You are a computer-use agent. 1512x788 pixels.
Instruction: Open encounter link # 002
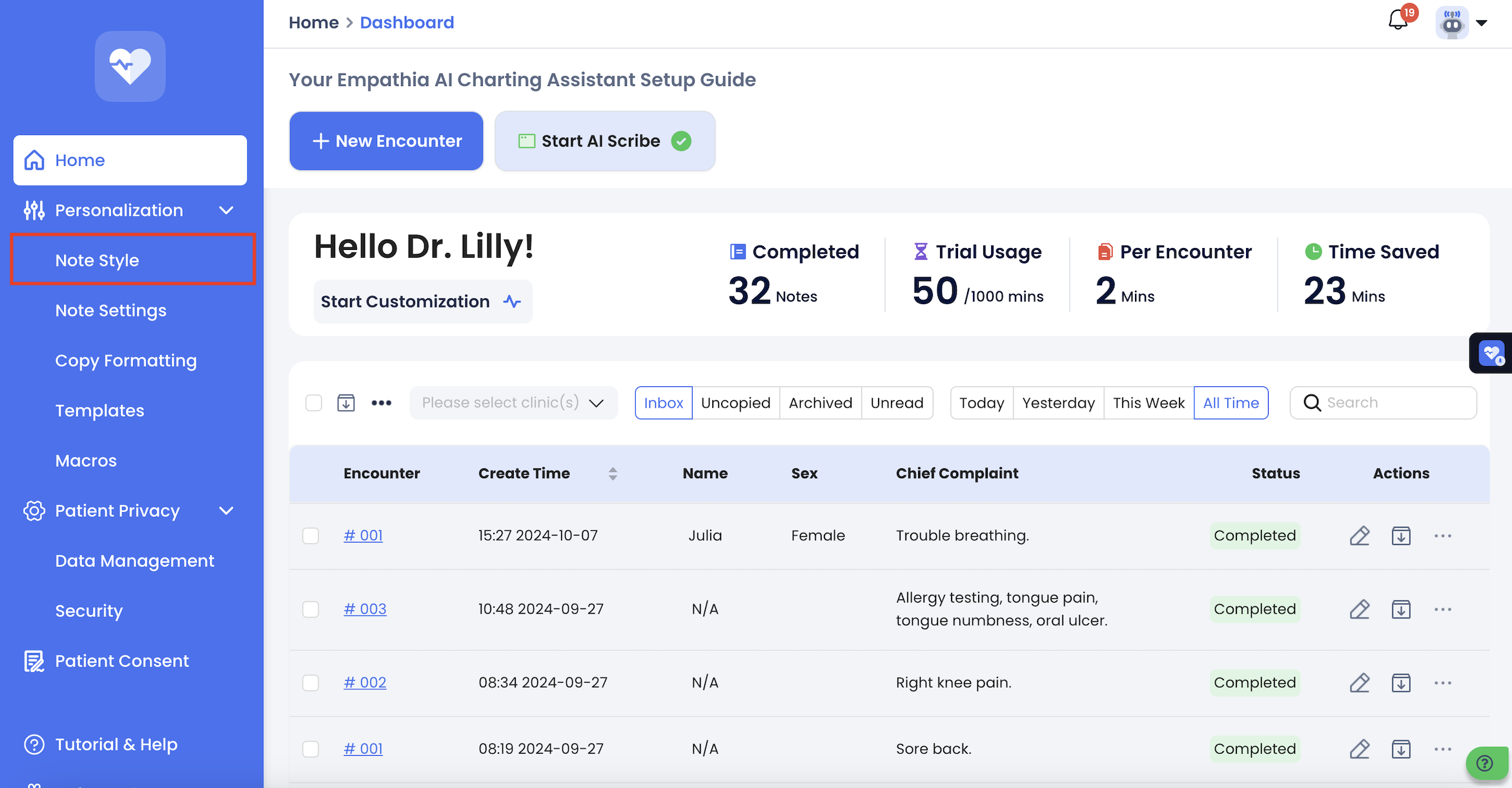[x=365, y=683]
